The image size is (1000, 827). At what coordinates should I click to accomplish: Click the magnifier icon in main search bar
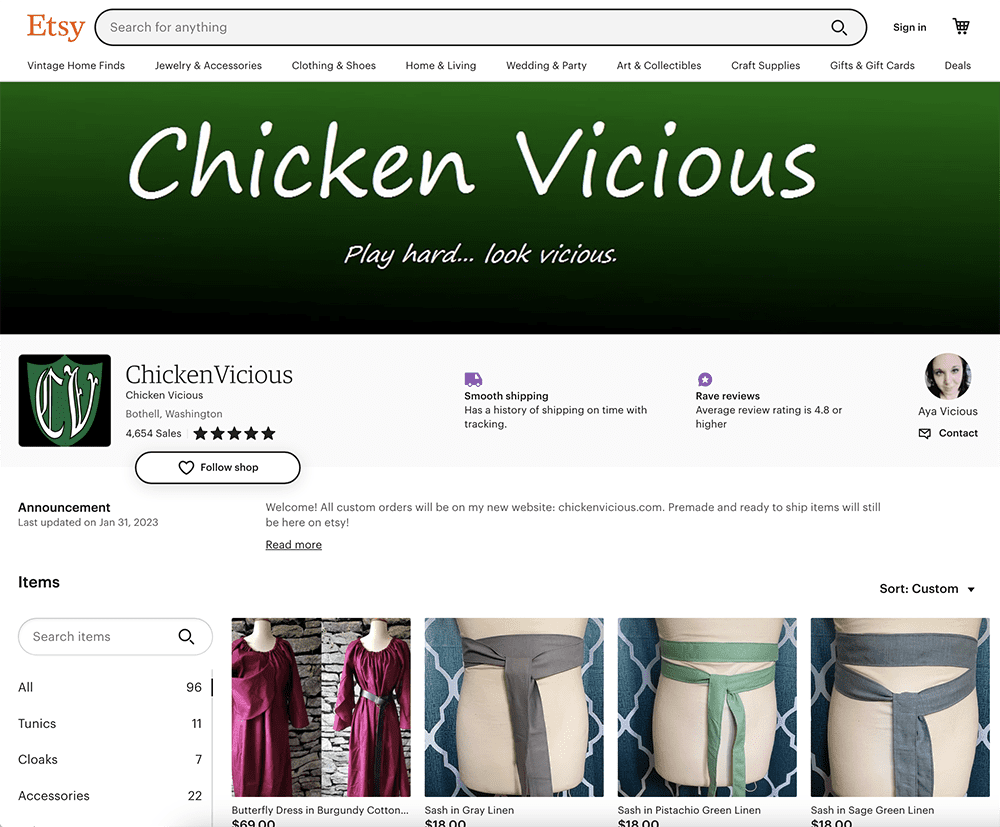[x=839, y=27]
